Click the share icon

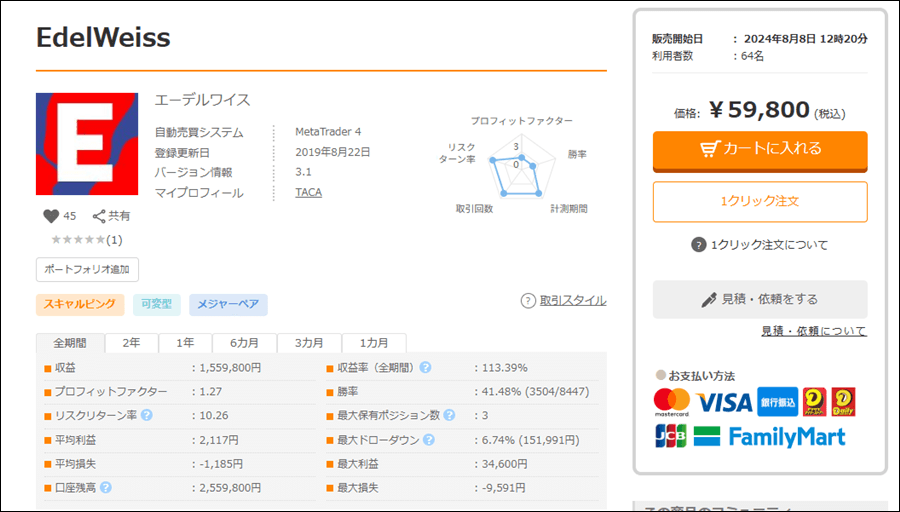[99, 216]
